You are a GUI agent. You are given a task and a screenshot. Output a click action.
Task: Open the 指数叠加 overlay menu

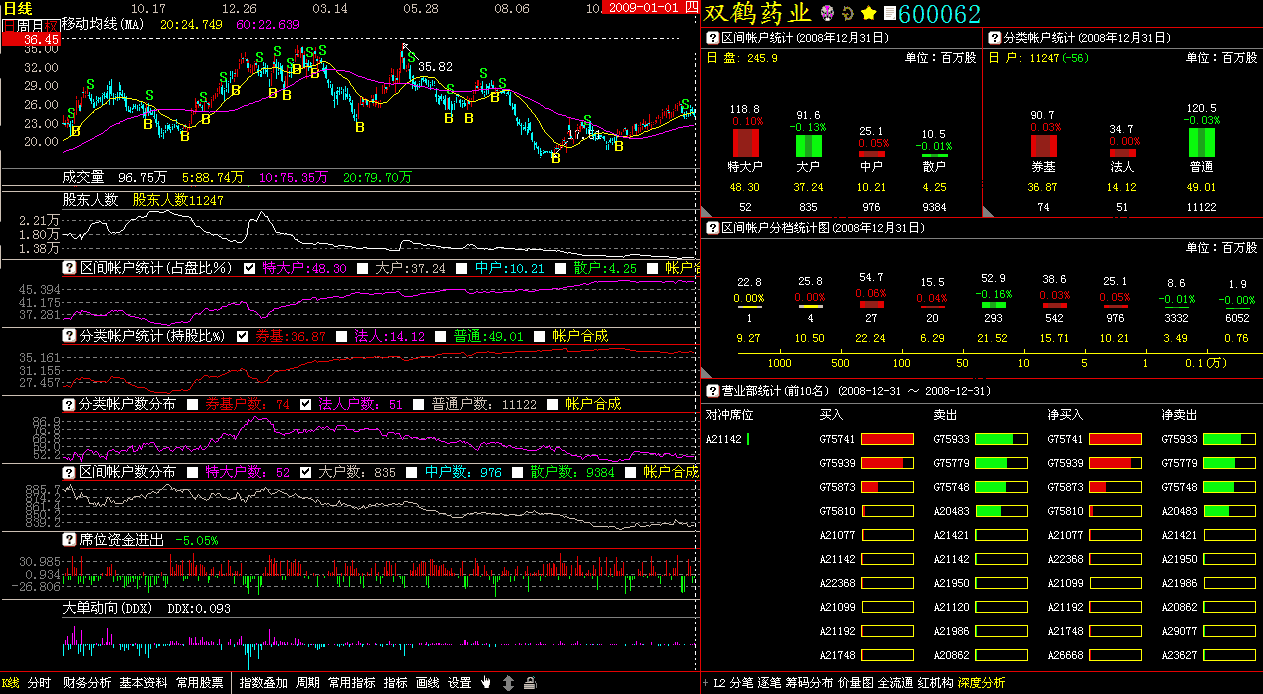click(x=264, y=683)
